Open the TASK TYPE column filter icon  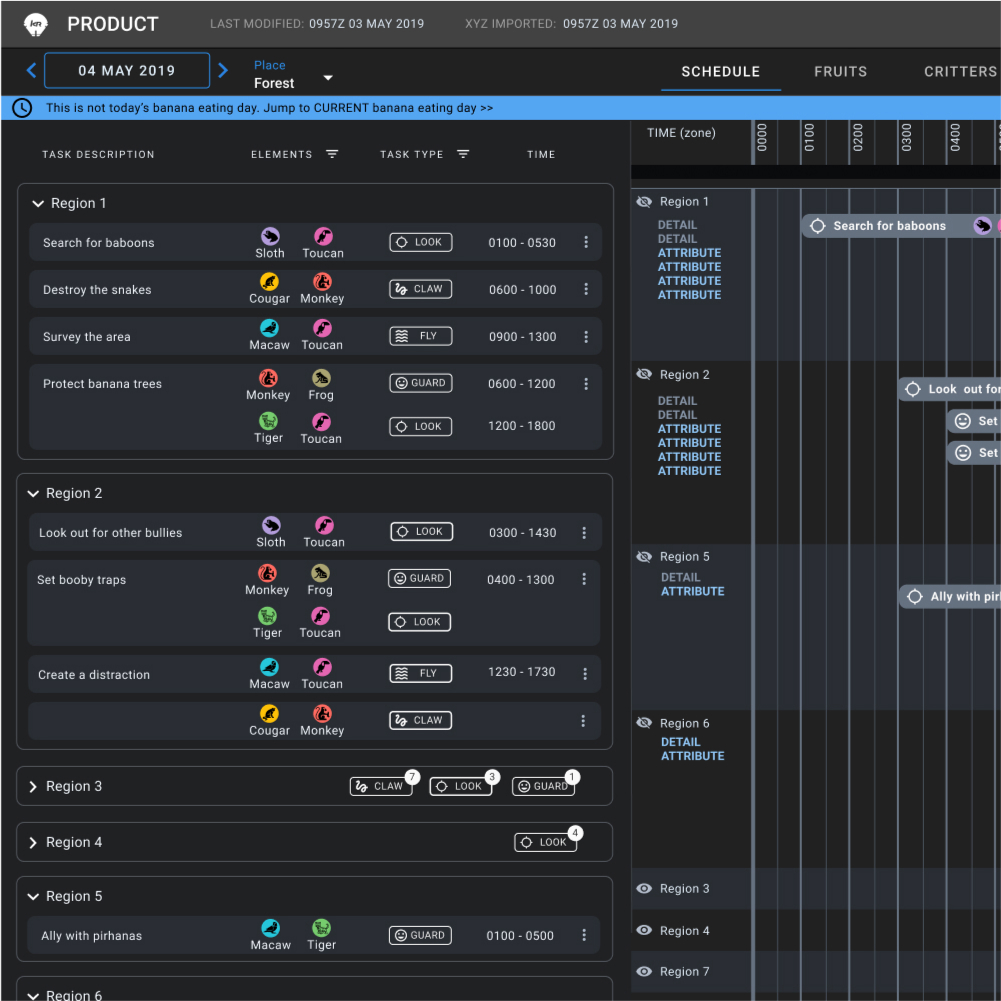[x=463, y=154]
